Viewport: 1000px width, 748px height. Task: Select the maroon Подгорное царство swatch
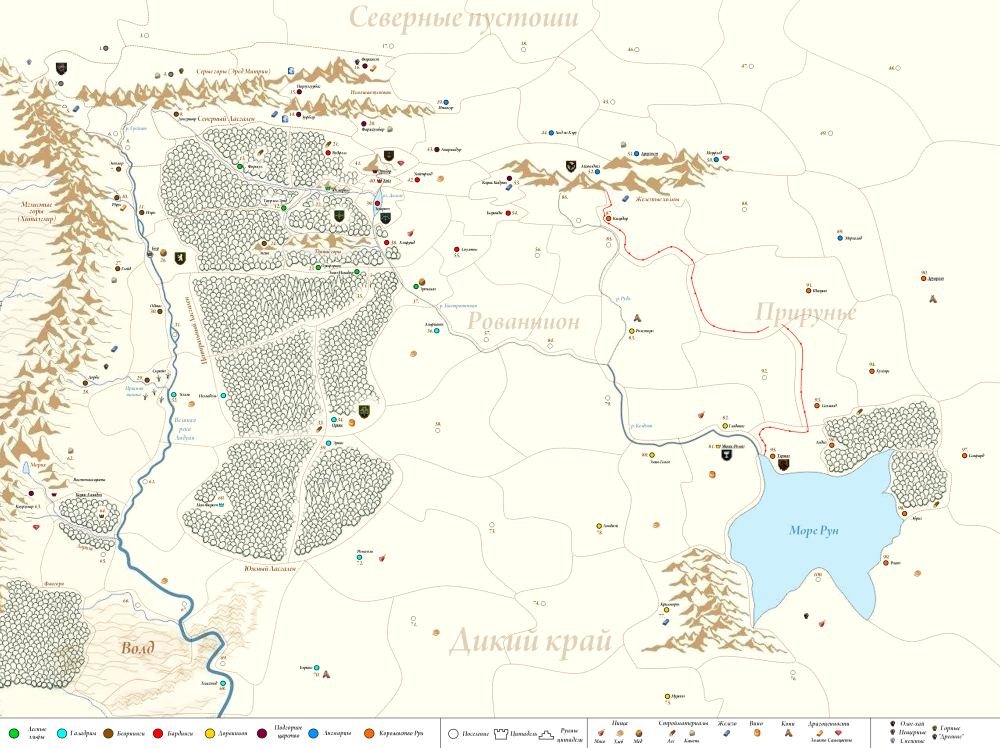coord(261,733)
